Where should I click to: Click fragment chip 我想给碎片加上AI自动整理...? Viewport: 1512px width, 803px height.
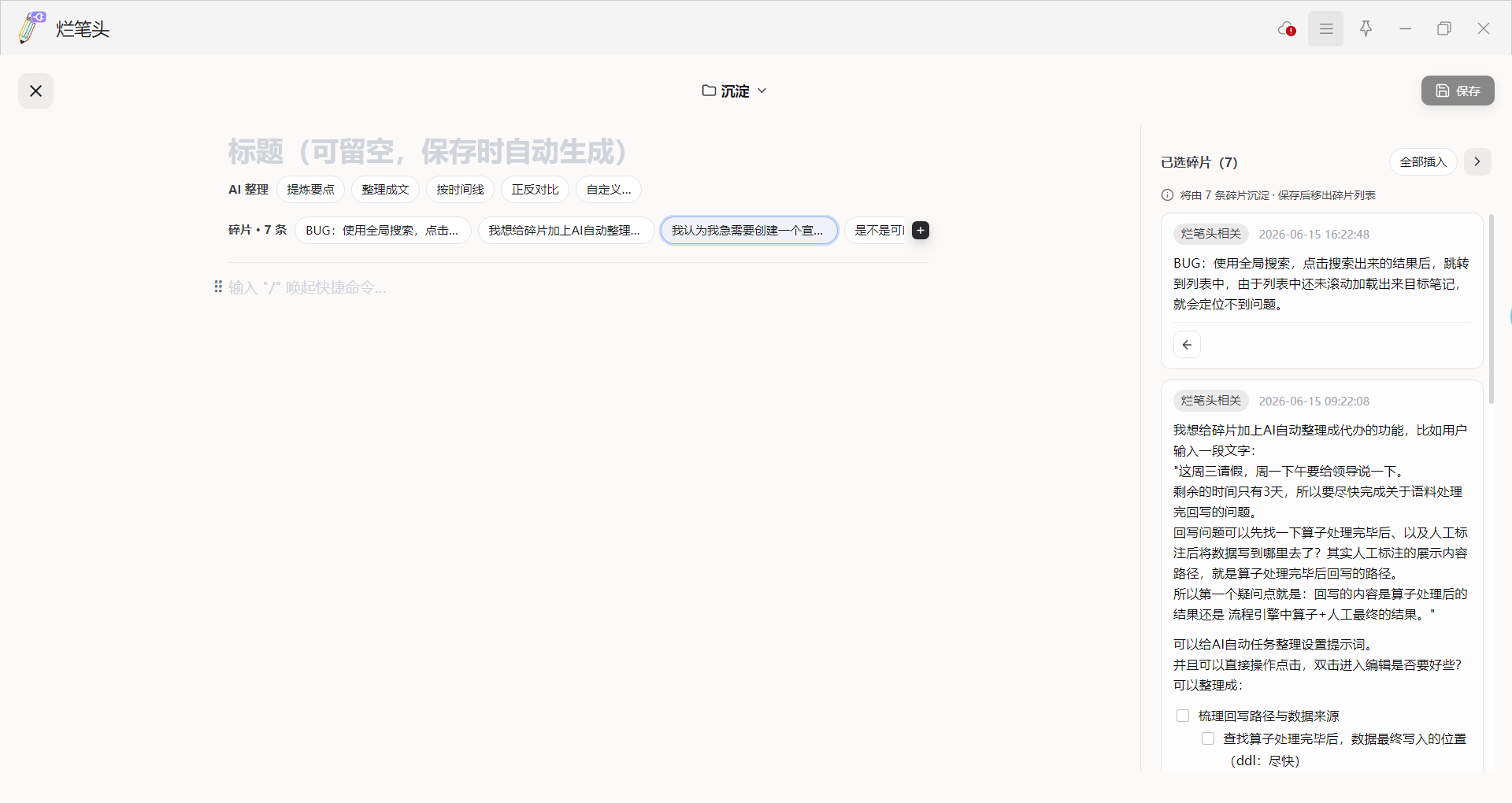pyautogui.click(x=565, y=231)
